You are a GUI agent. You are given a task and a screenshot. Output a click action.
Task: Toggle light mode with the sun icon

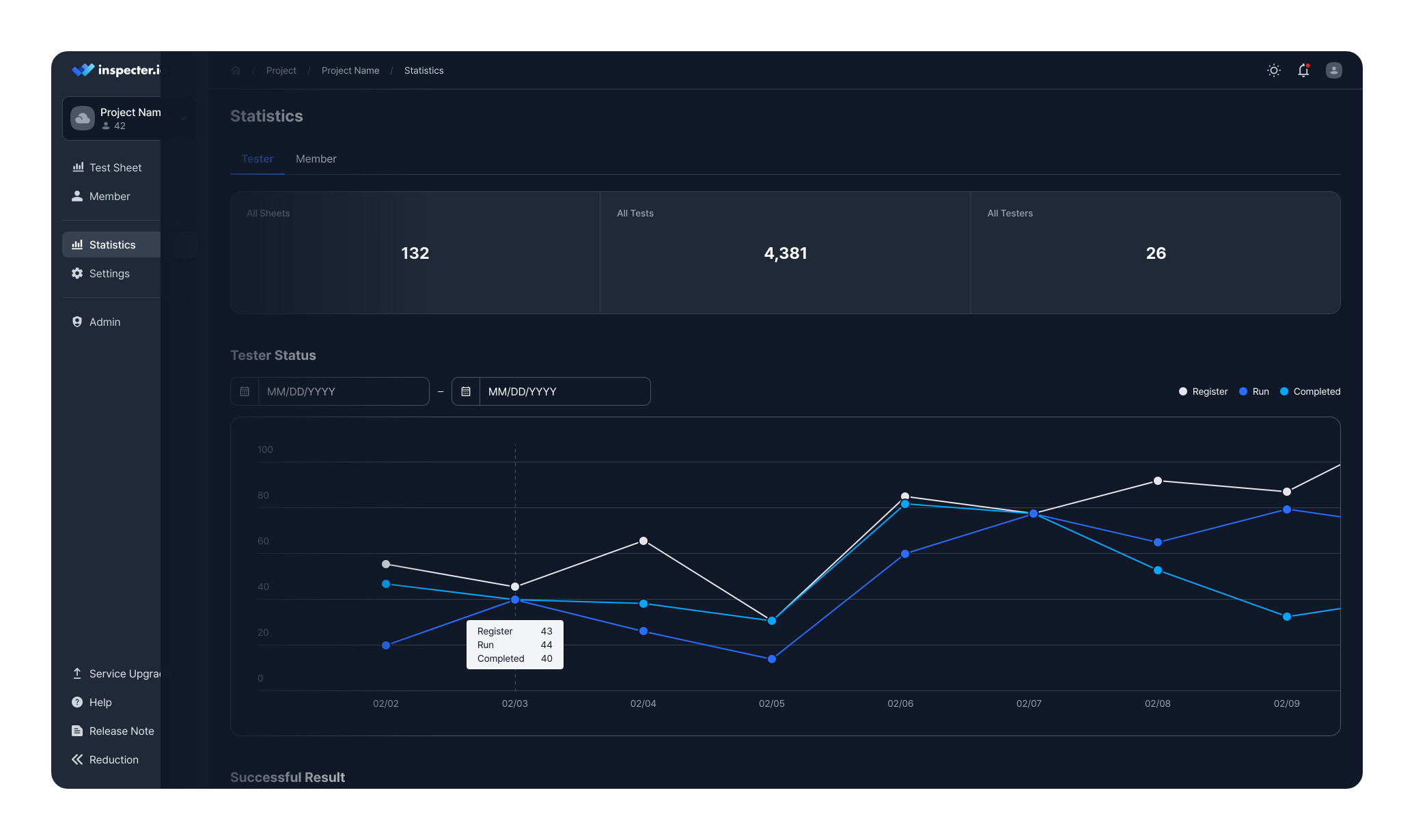1273,70
